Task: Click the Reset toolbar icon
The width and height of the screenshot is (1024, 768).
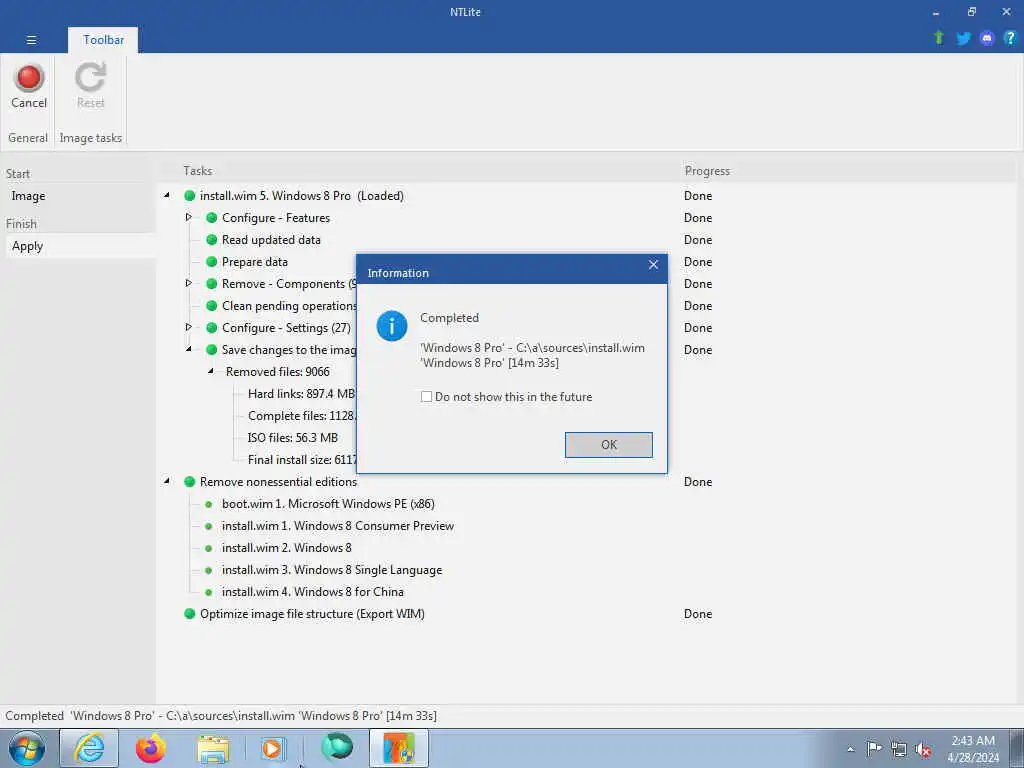Action: coord(90,77)
